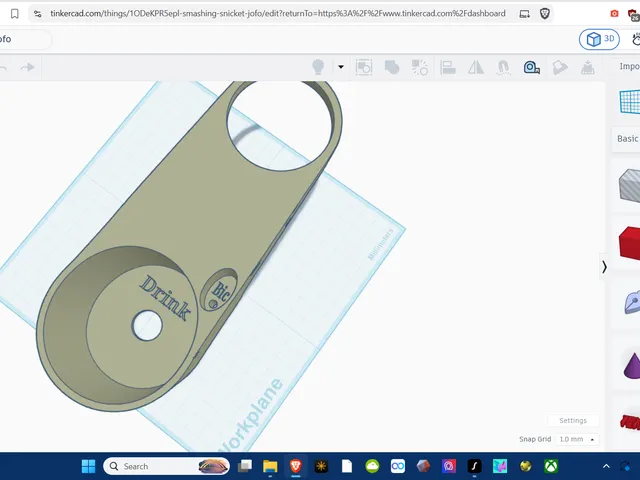Screen dimensions: 640x480
Task: Click the browser address URL
Action: click(x=278, y=13)
